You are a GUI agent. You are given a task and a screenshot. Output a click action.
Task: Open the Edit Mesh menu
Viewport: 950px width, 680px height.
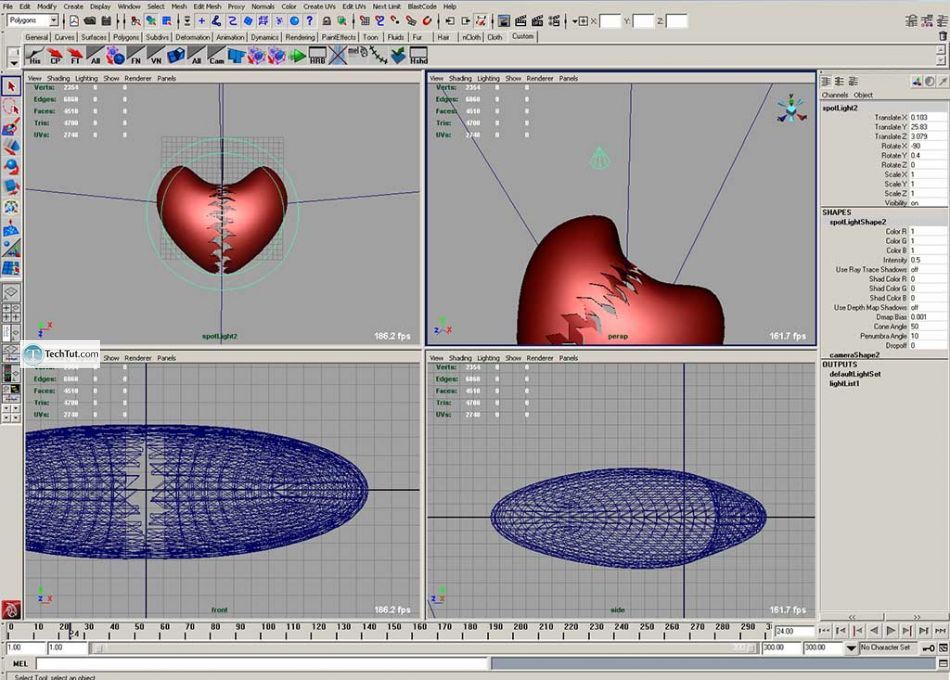coord(207,6)
